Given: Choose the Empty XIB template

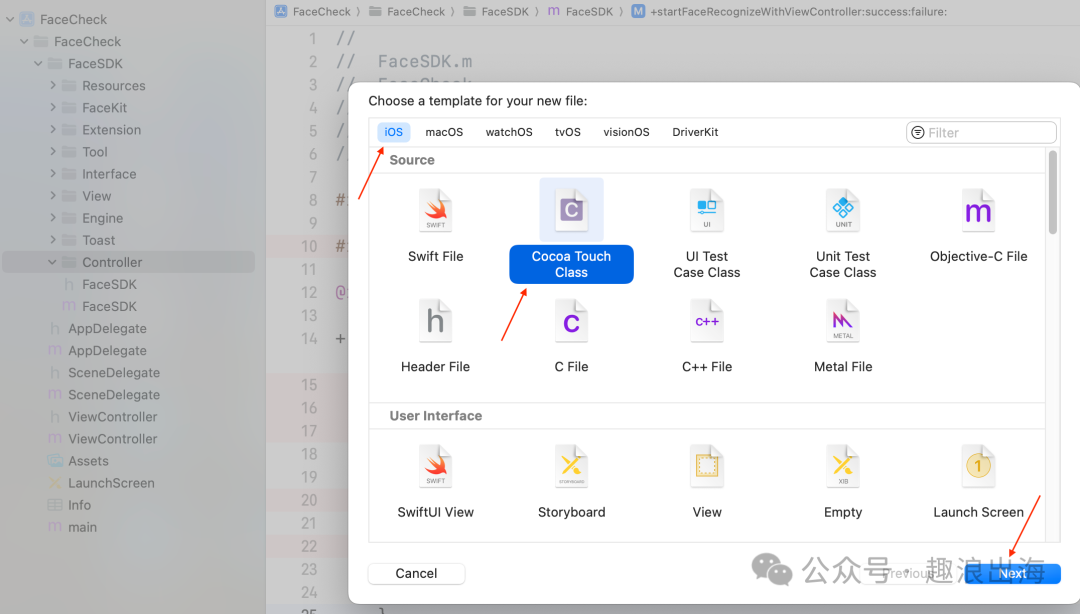Looking at the screenshot, I should point(842,482).
